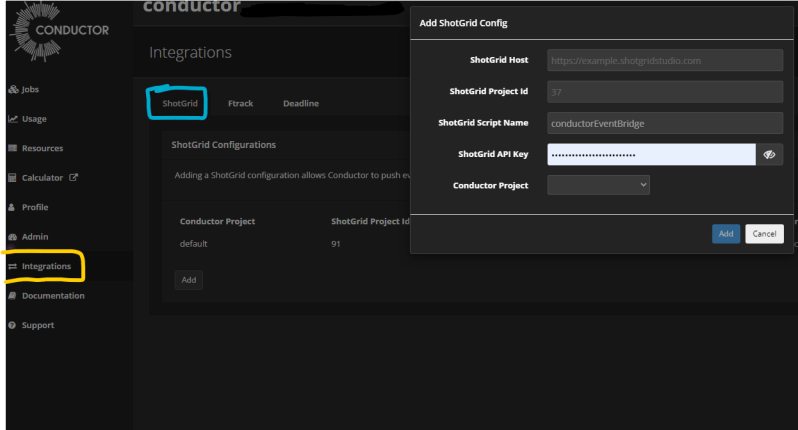
Task: Click the Integrations arrows icon
Action: pyautogui.click(x=13, y=266)
